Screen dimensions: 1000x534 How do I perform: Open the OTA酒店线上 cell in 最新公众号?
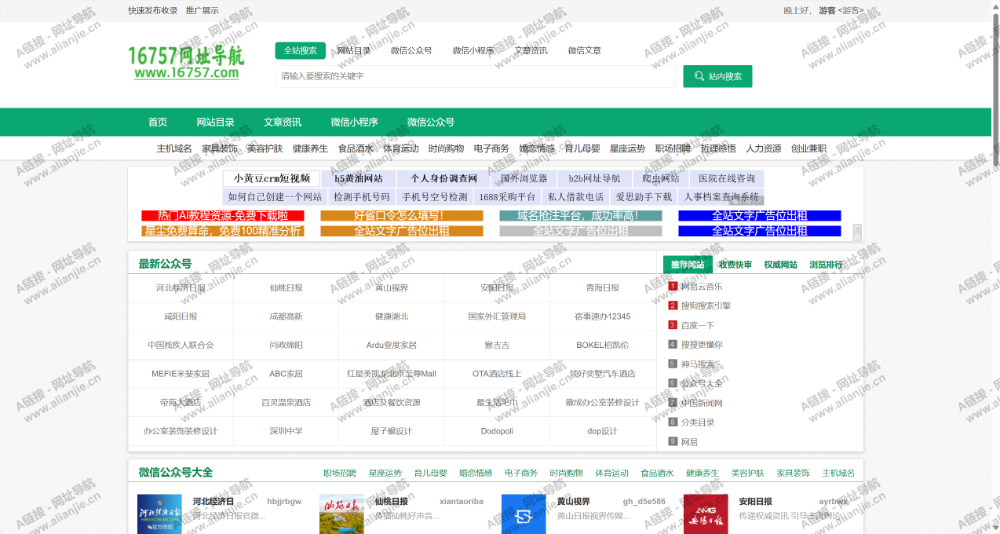pyautogui.click(x=497, y=374)
